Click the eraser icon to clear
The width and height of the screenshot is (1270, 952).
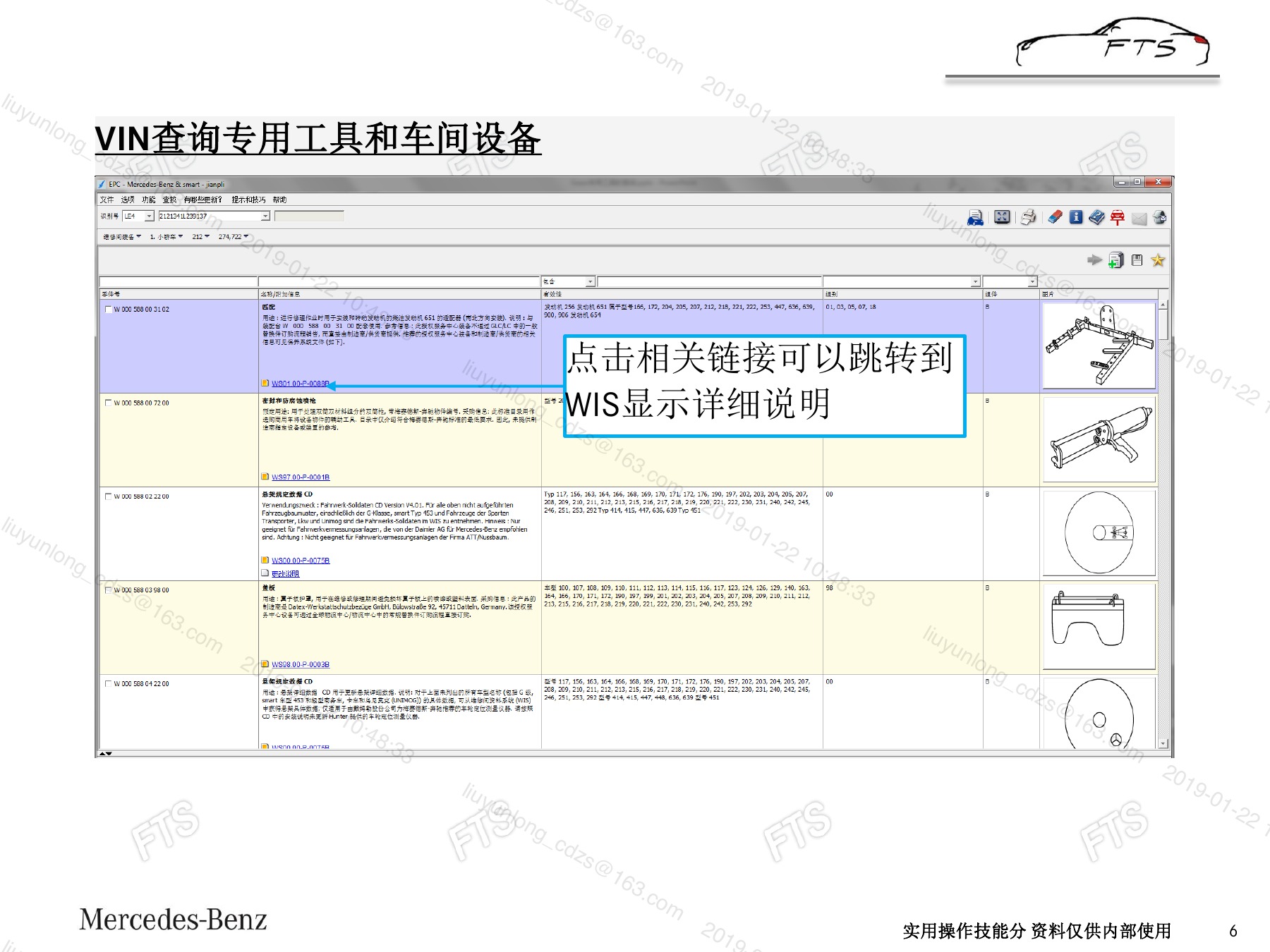1055,217
